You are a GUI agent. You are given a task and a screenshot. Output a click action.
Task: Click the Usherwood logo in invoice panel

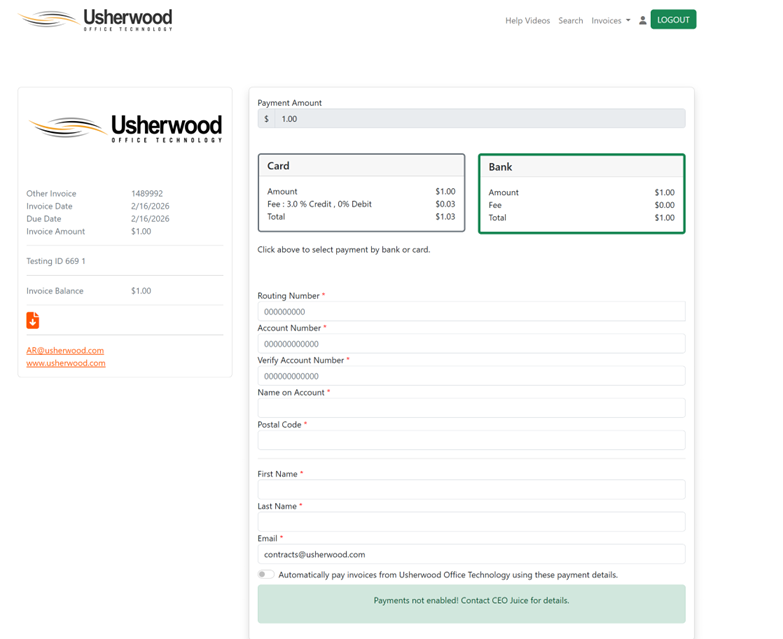tap(125, 128)
